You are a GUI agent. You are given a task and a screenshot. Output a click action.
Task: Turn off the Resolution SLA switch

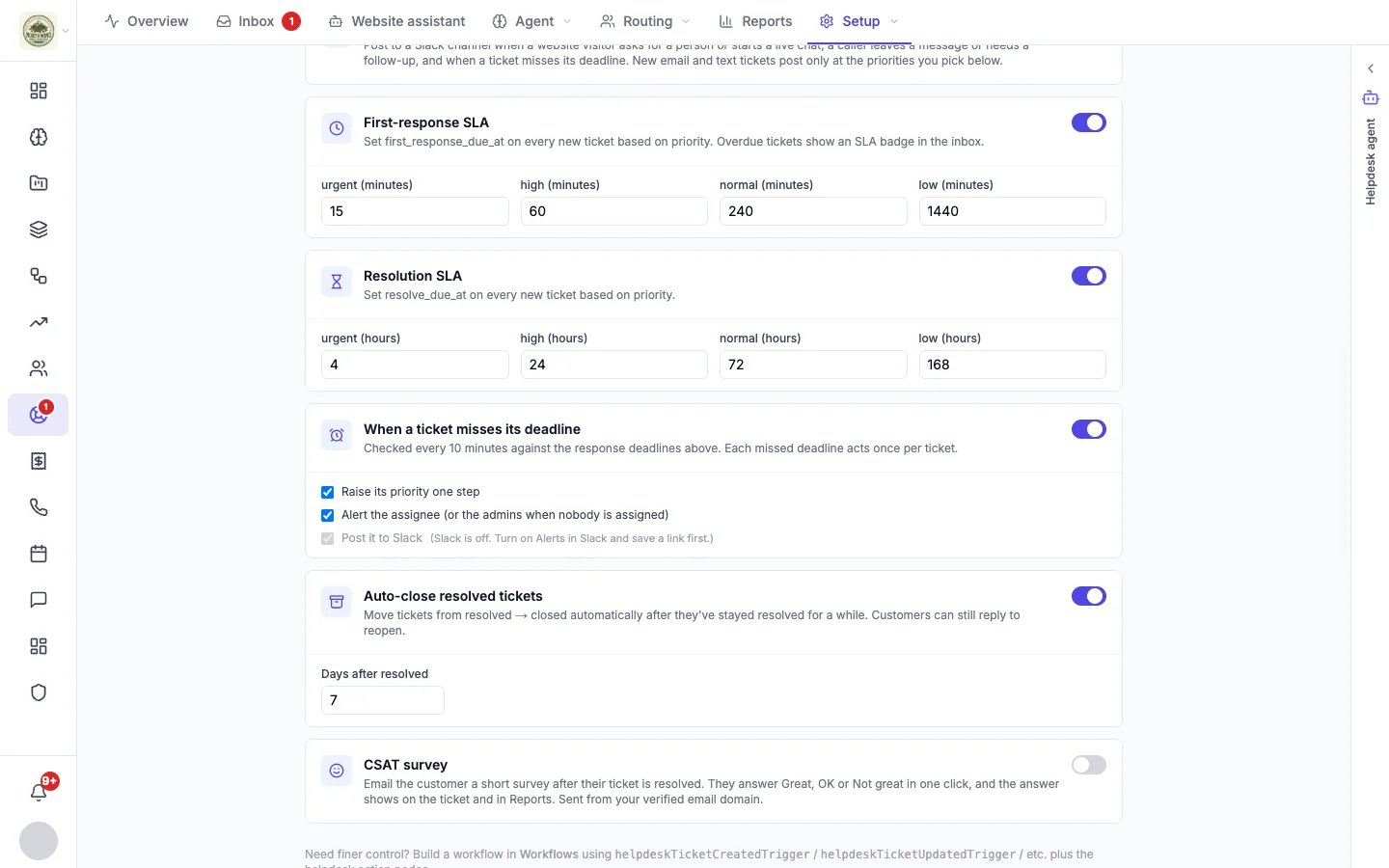point(1089,276)
